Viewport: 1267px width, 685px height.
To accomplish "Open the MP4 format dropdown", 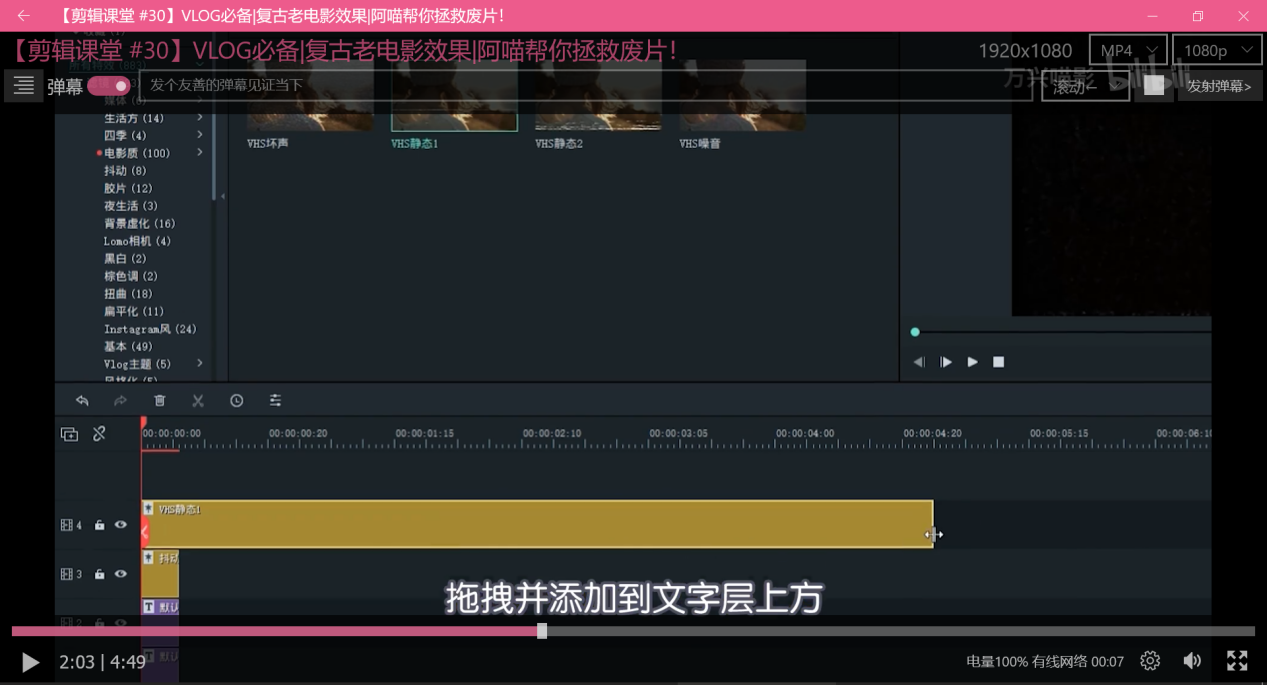I will 1127,50.
